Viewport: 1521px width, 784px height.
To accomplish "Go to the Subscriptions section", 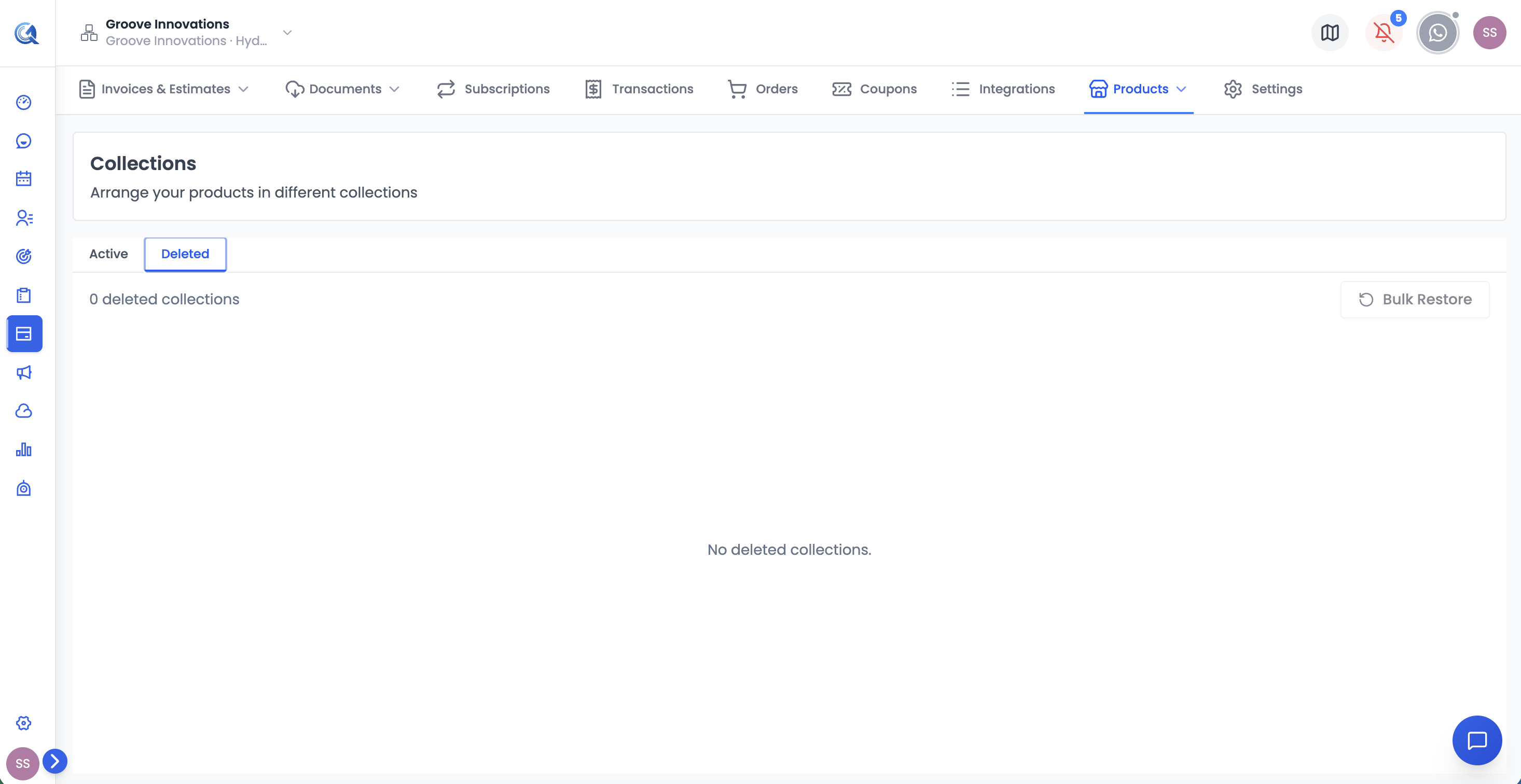I will tap(493, 89).
